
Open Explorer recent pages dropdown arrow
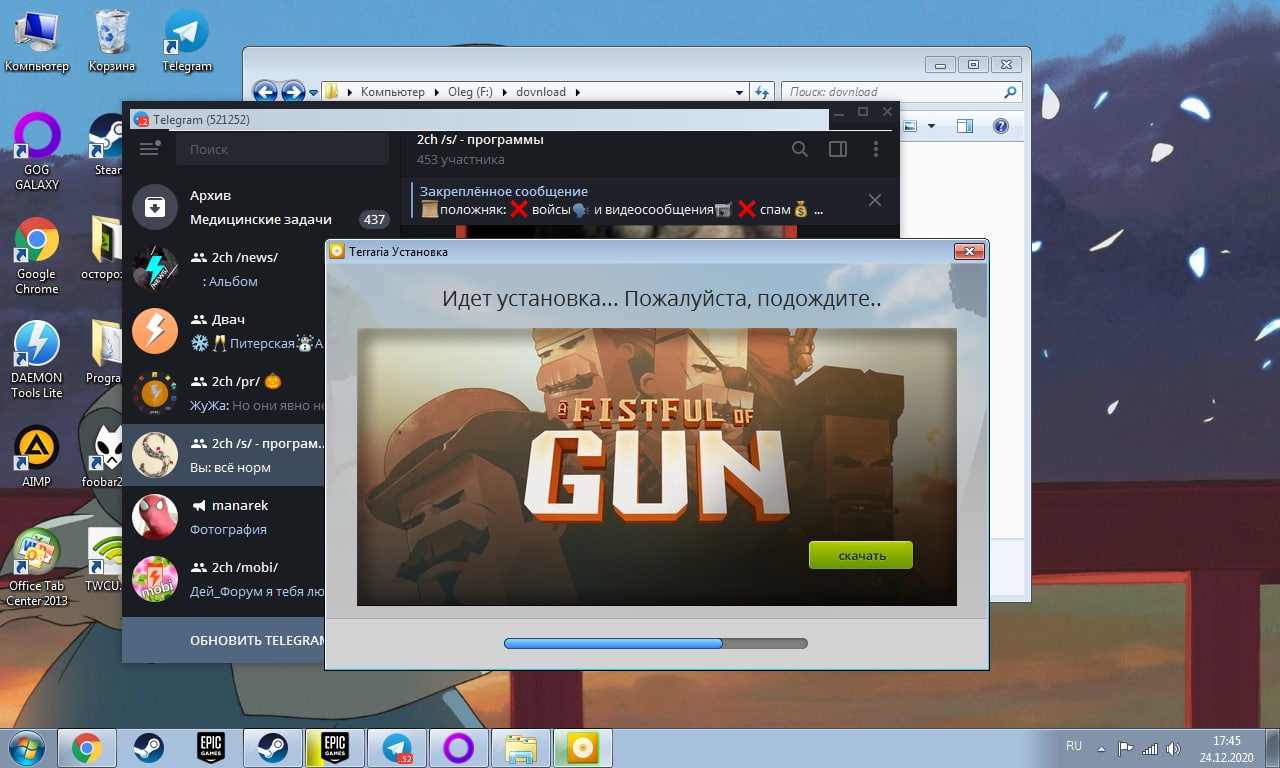click(x=313, y=92)
